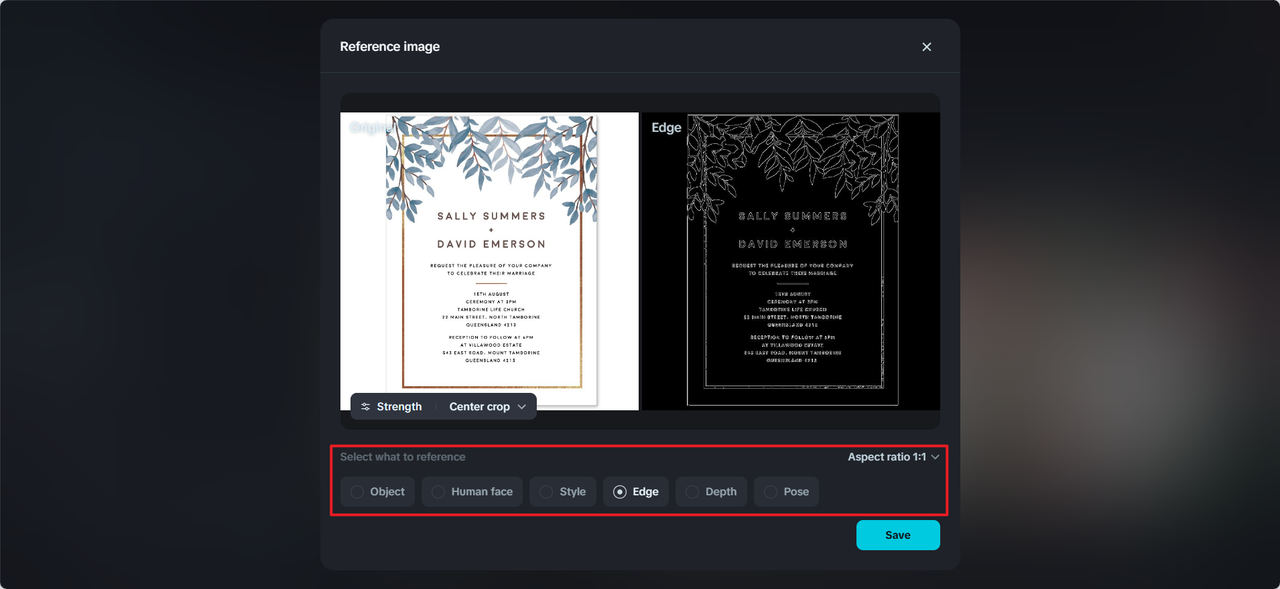
Task: Open the Strength adjustment control
Action: [x=391, y=407]
